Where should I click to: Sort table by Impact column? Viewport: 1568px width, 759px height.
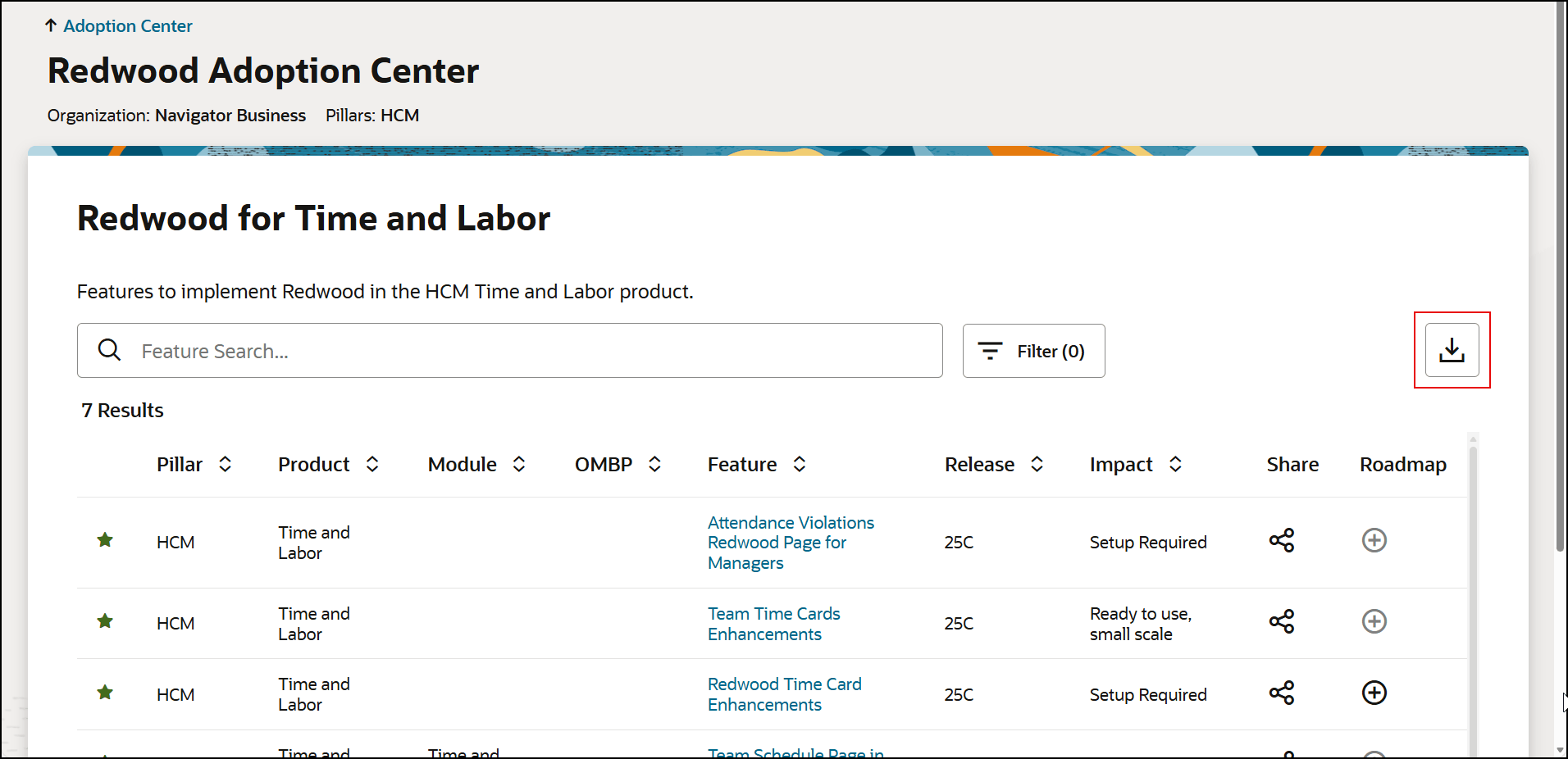1175,465
